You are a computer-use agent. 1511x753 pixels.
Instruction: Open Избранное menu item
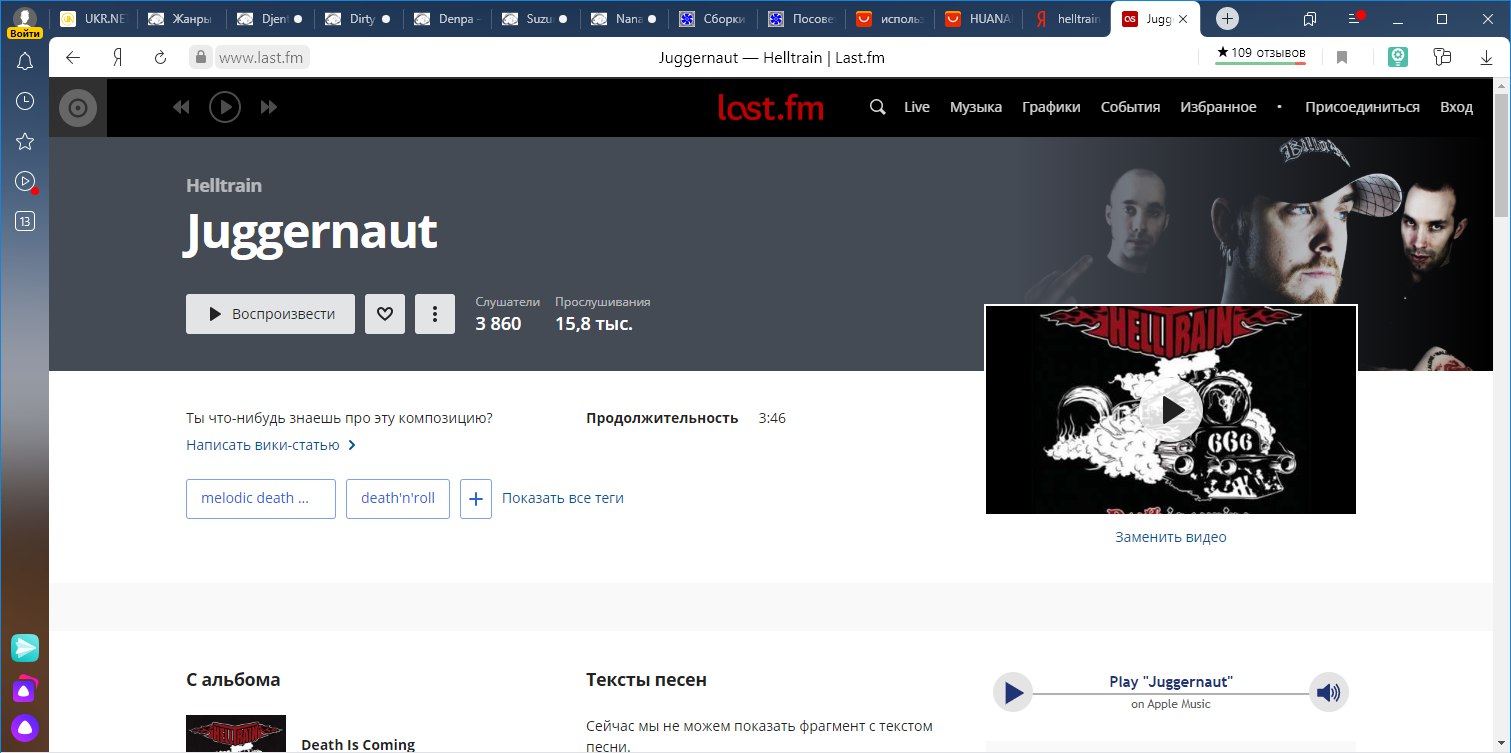[1218, 107]
